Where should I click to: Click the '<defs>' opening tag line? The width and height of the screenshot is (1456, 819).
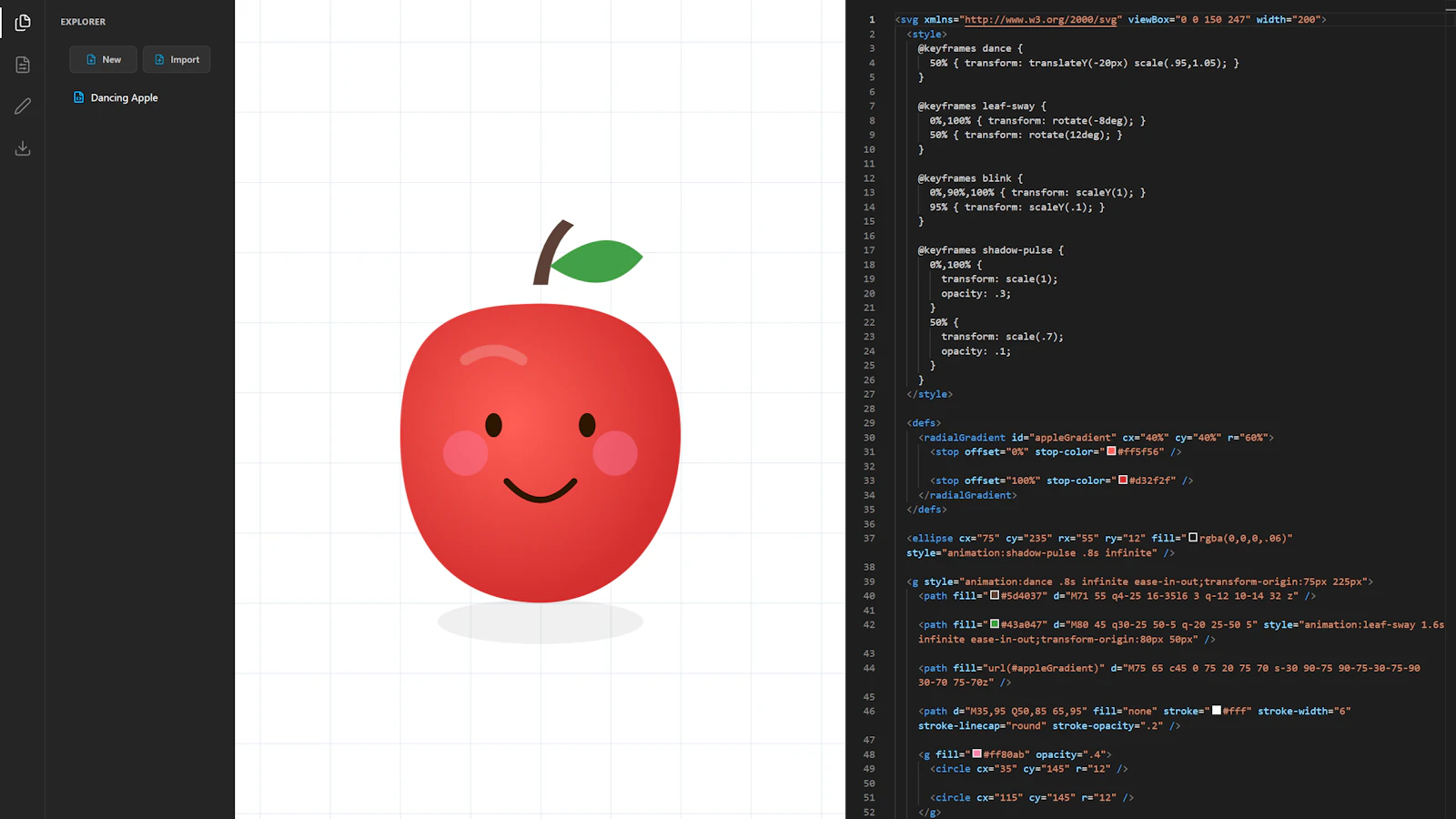click(x=924, y=423)
